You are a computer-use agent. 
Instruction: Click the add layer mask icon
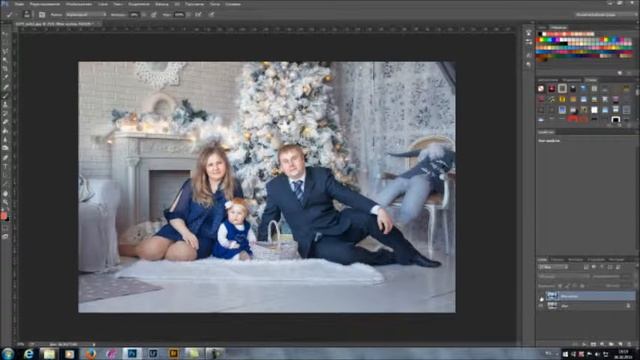[x=593, y=344]
